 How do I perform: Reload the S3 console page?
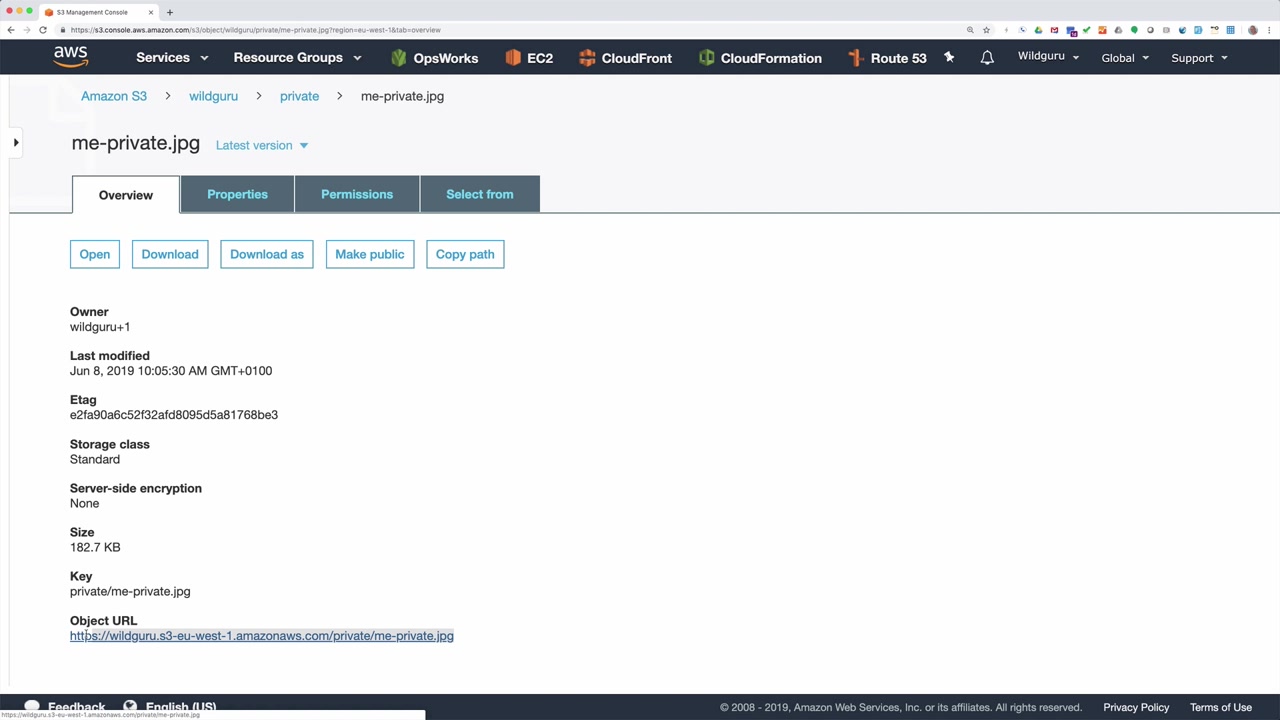[43, 30]
